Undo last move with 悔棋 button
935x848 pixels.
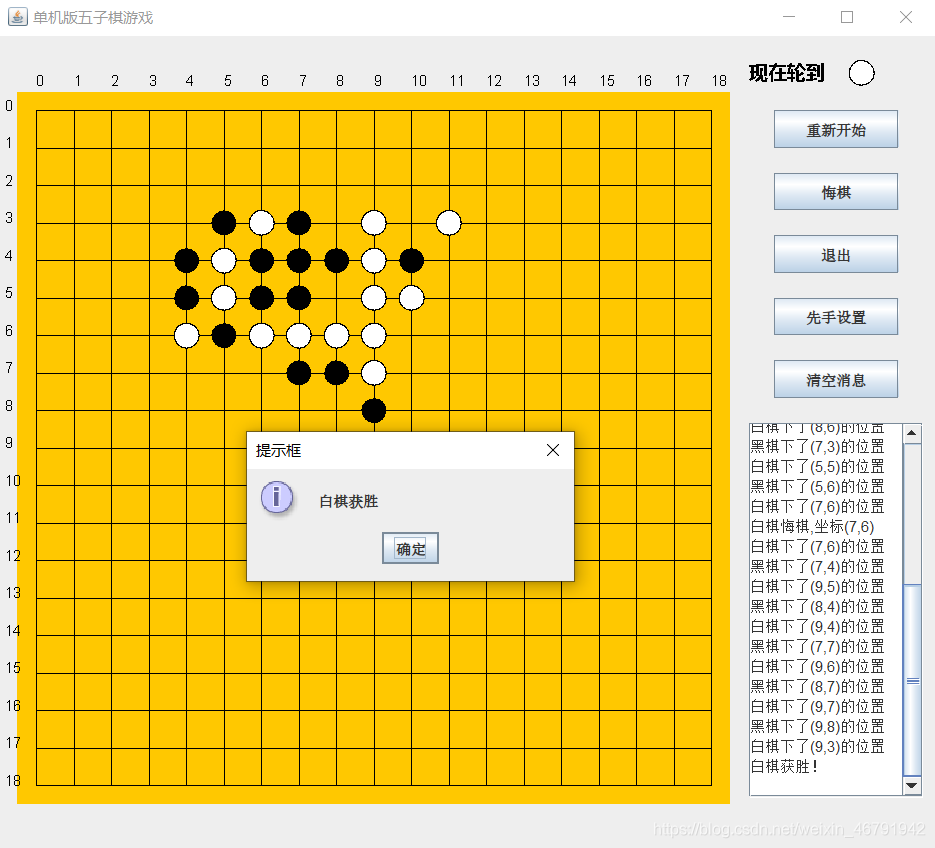pyautogui.click(x=835, y=191)
